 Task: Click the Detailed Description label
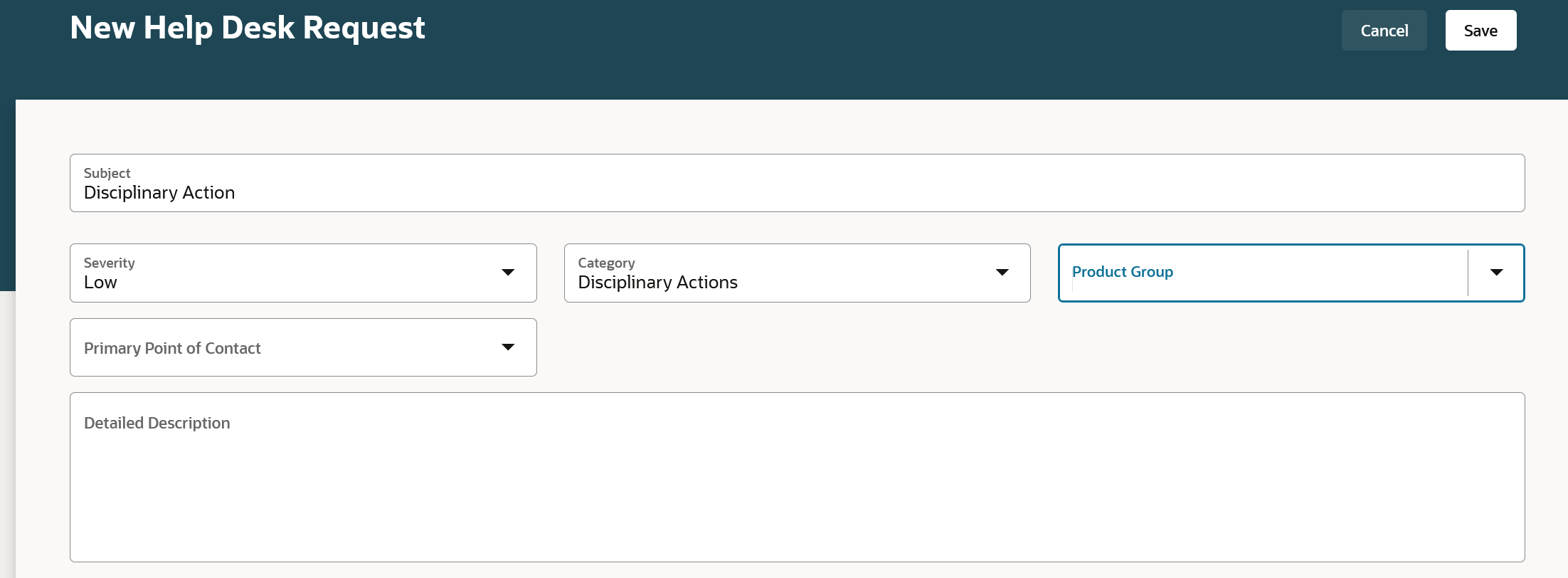(x=157, y=422)
